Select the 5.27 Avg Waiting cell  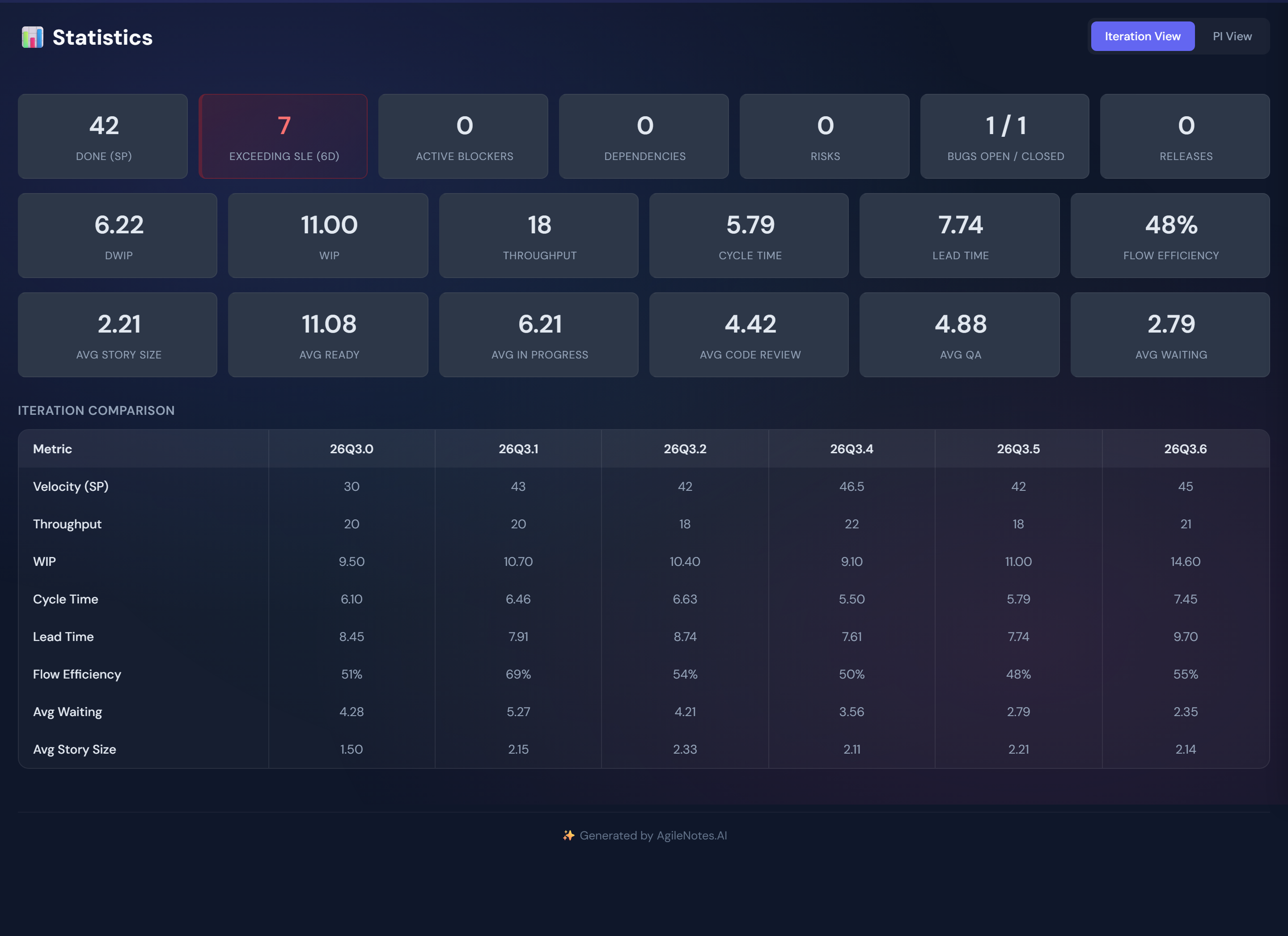(518, 712)
